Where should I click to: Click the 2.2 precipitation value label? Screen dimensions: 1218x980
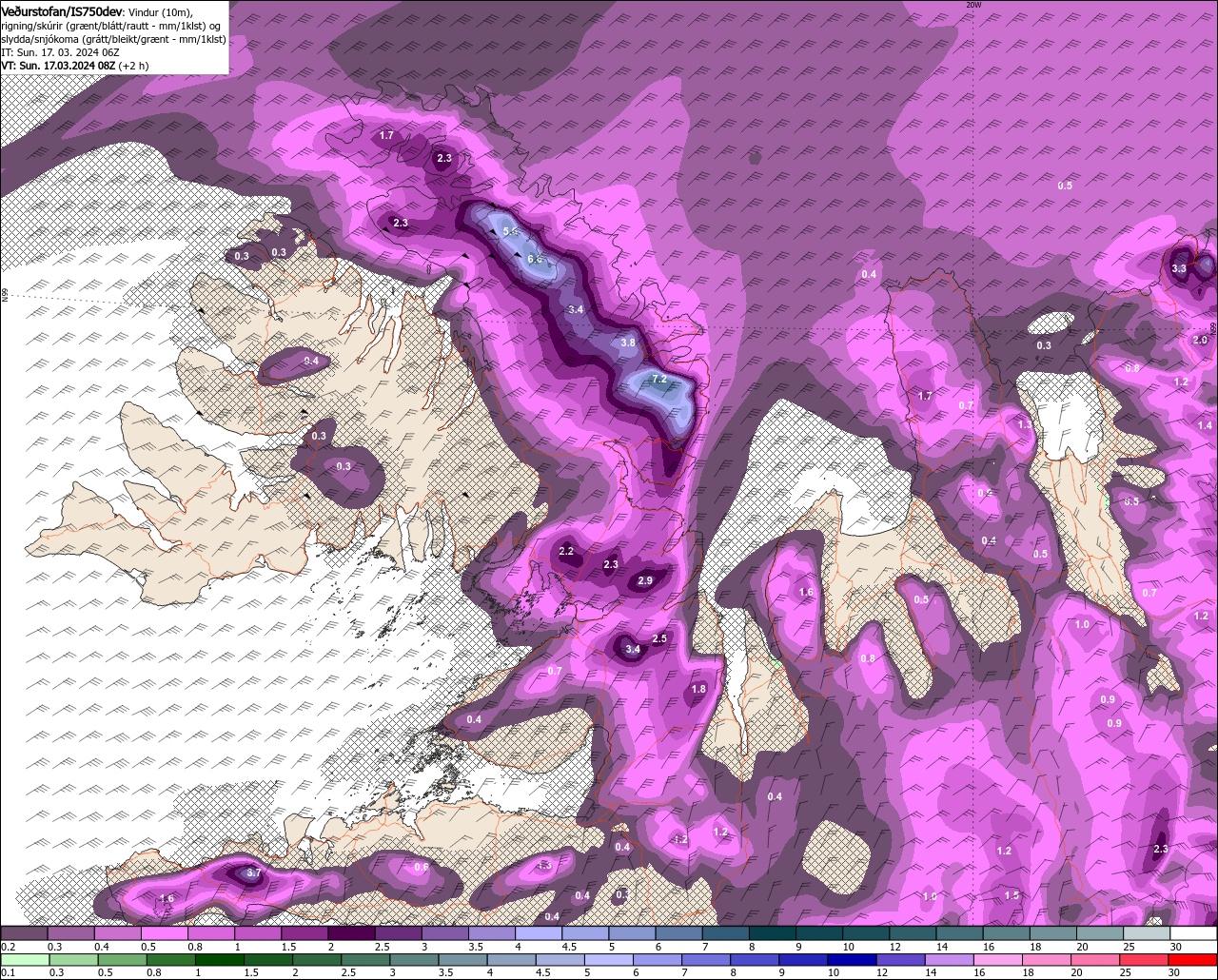[566, 551]
